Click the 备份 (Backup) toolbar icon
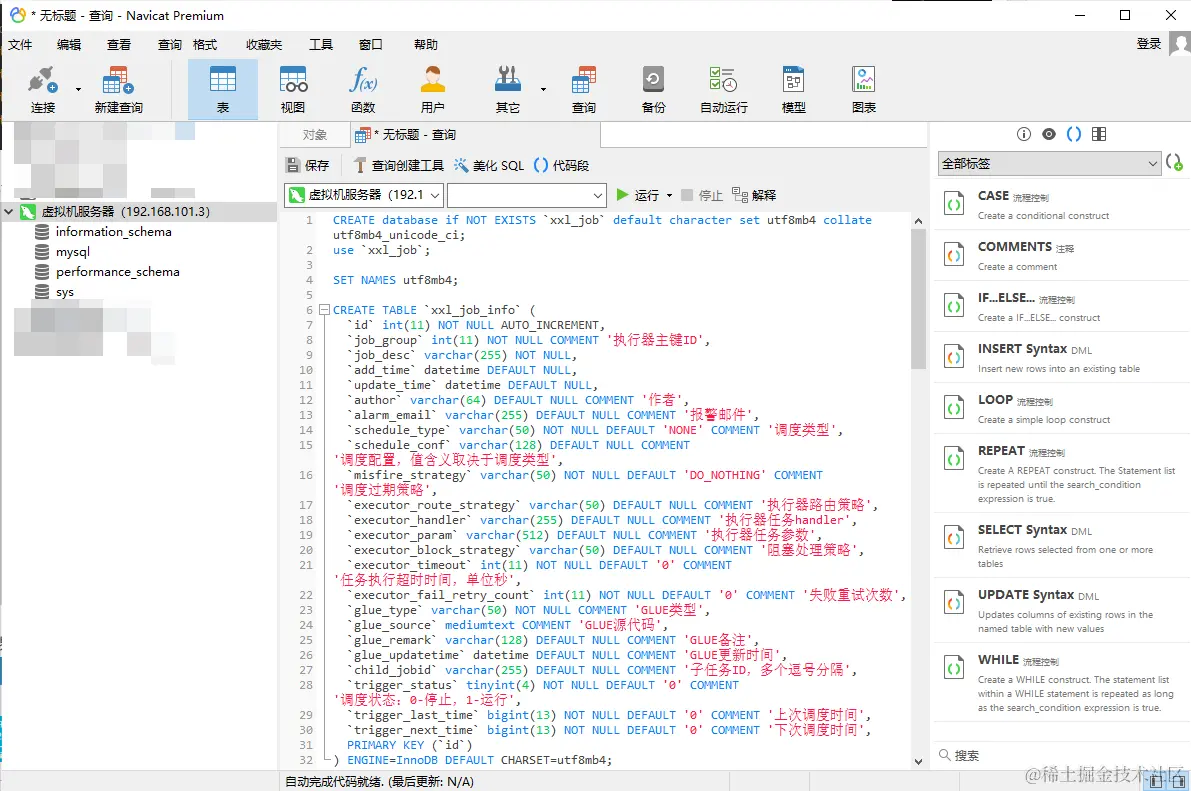This screenshot has width=1191, height=791. click(x=654, y=90)
